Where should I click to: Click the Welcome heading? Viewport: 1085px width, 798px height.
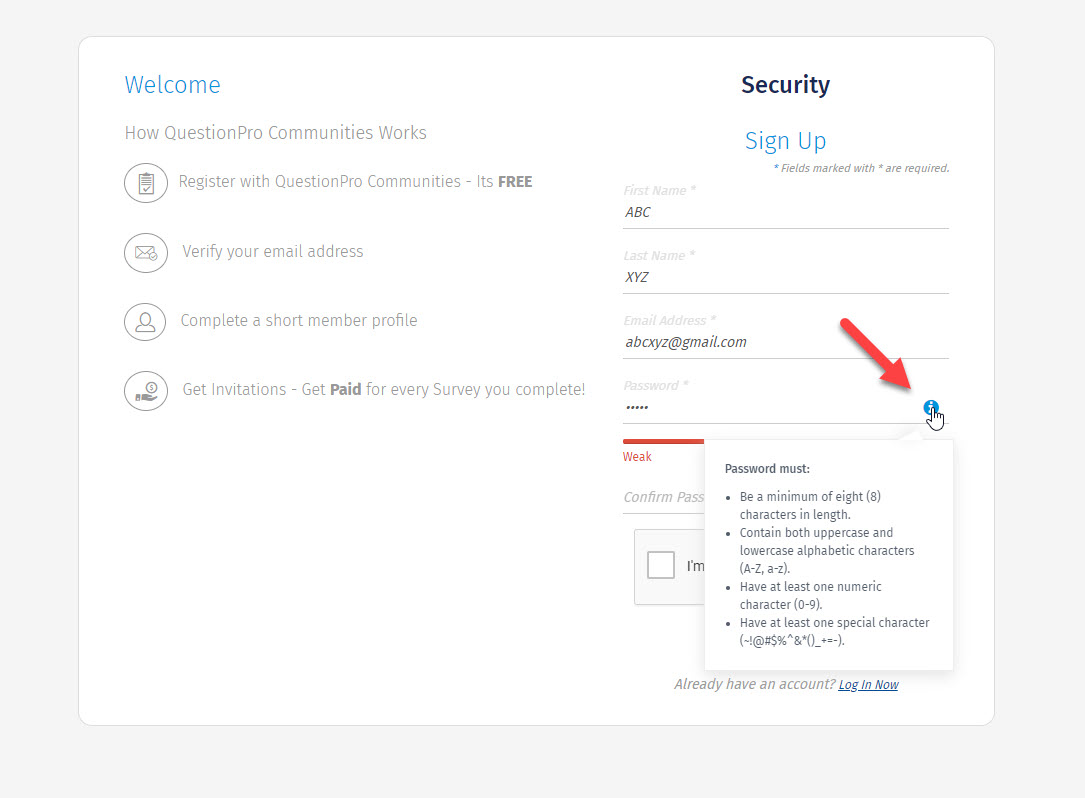[x=172, y=85]
